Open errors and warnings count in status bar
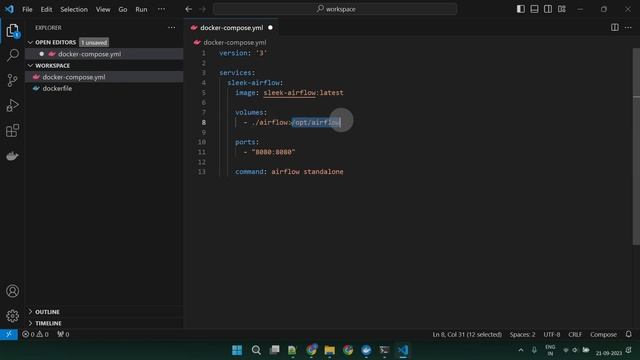 point(35,334)
